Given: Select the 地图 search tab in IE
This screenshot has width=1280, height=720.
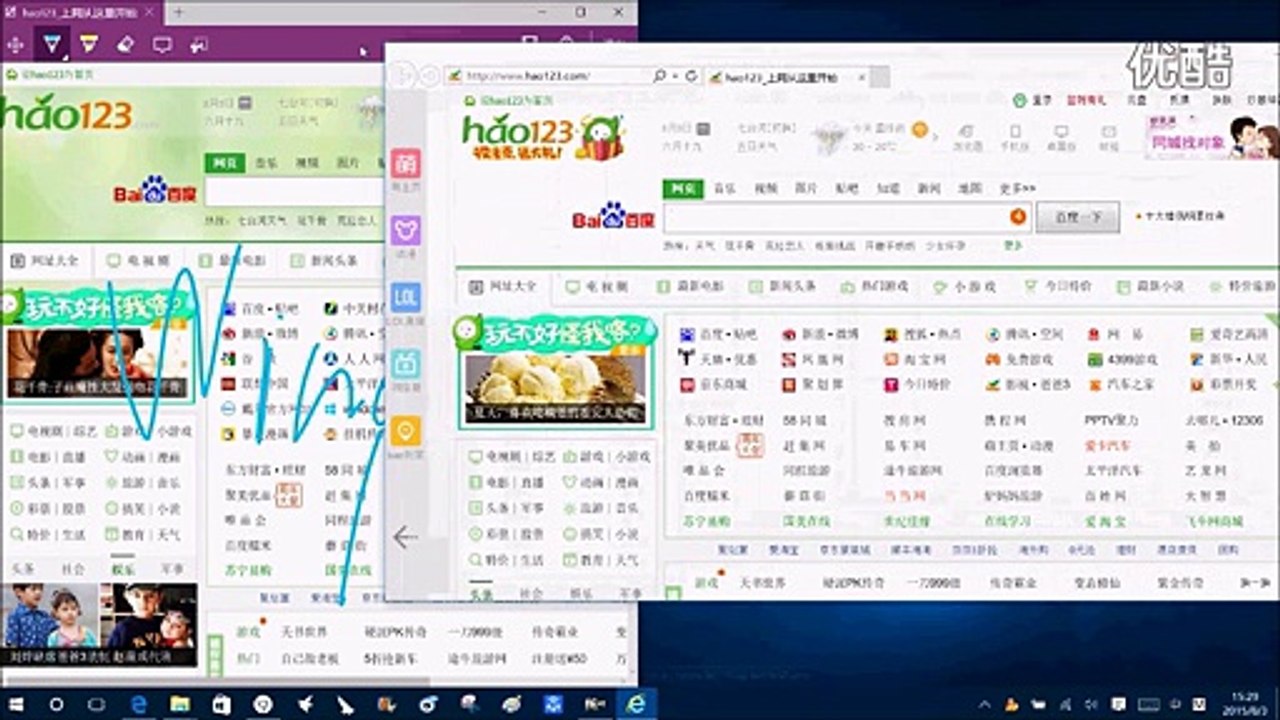Looking at the screenshot, I should 970,188.
